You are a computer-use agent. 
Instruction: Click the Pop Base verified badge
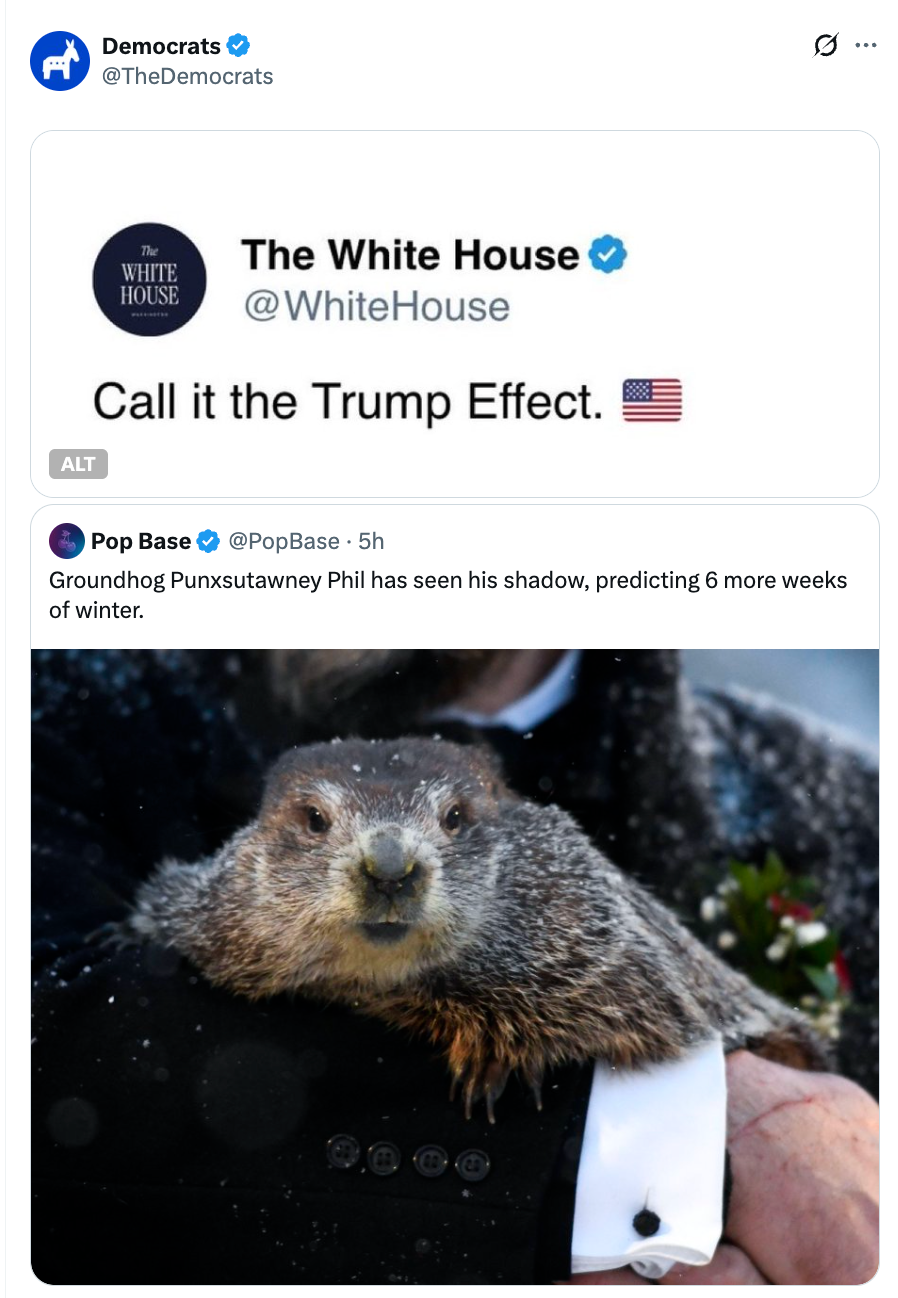(208, 541)
